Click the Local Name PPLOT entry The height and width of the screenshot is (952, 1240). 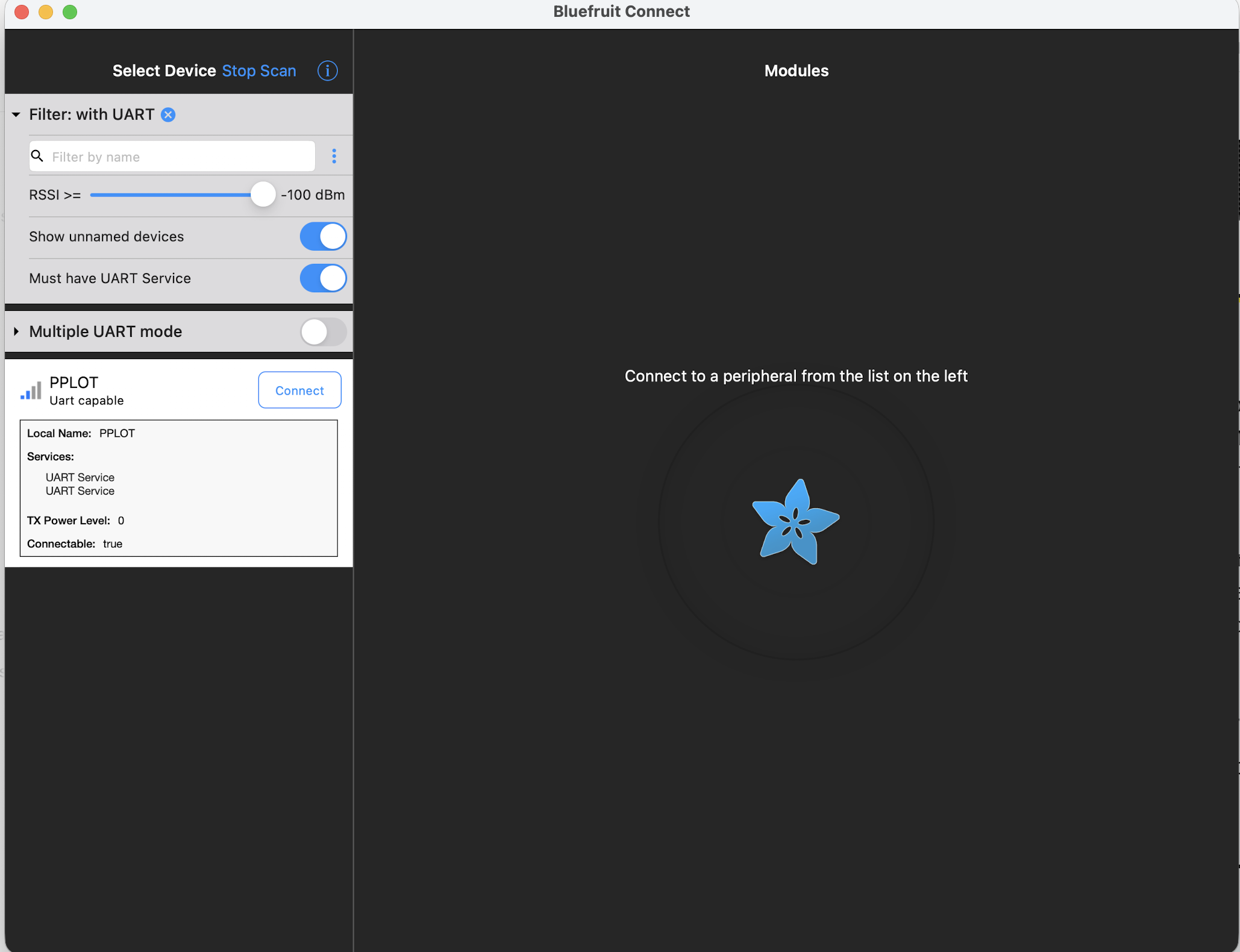tap(81, 433)
